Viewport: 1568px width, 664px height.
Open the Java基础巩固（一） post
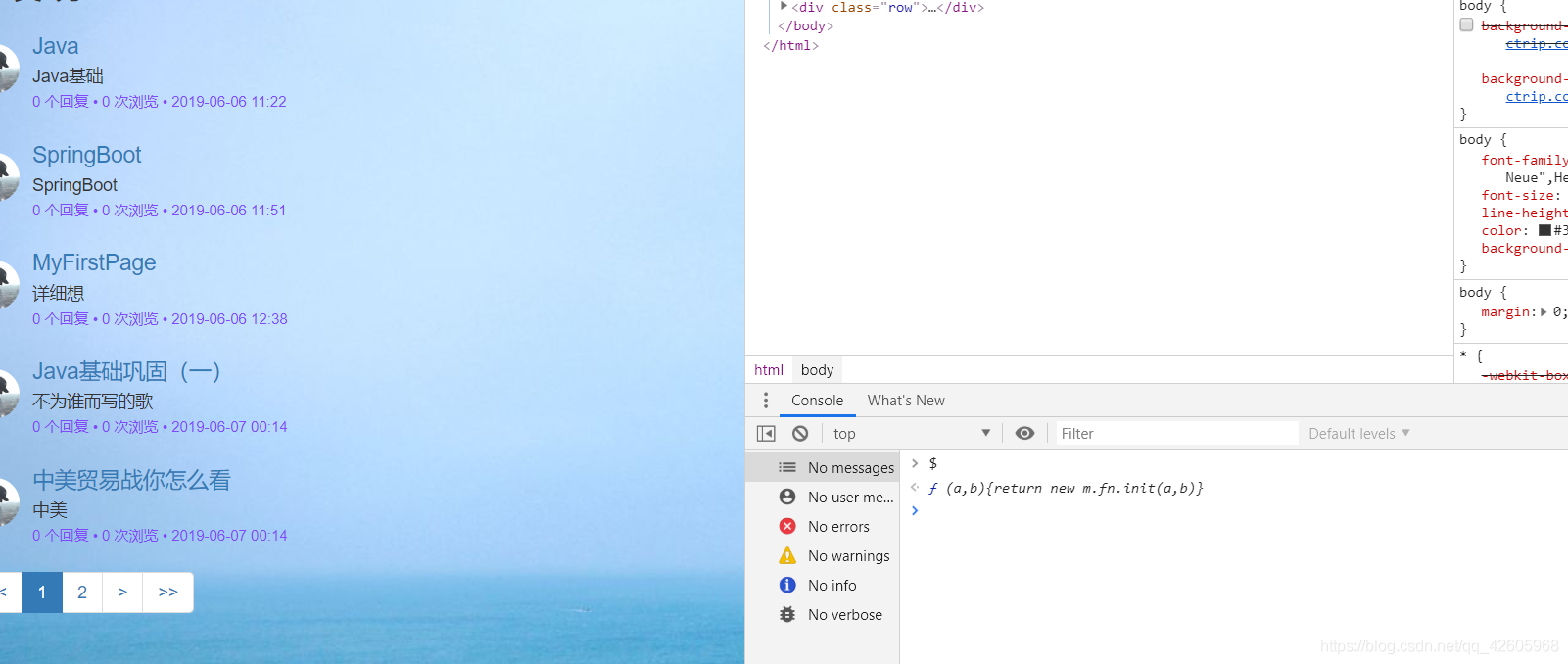(x=125, y=371)
